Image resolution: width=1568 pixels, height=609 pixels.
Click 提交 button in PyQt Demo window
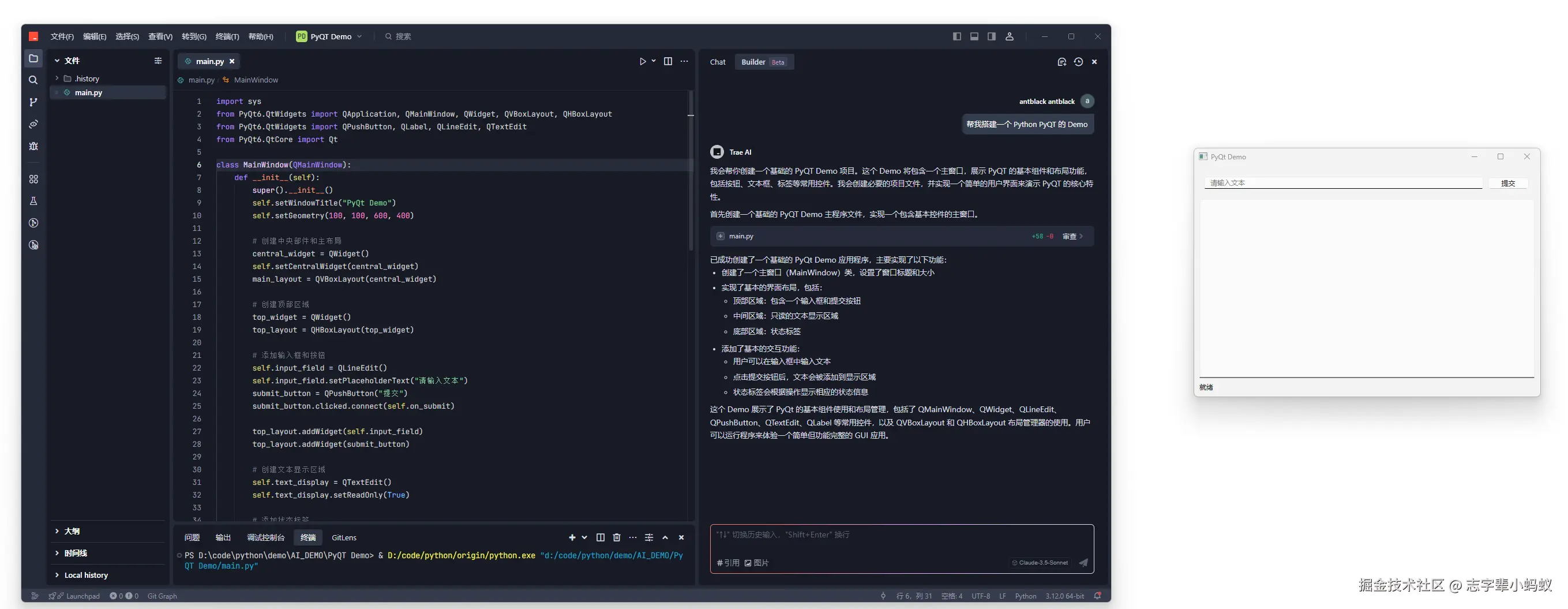[x=1508, y=184]
